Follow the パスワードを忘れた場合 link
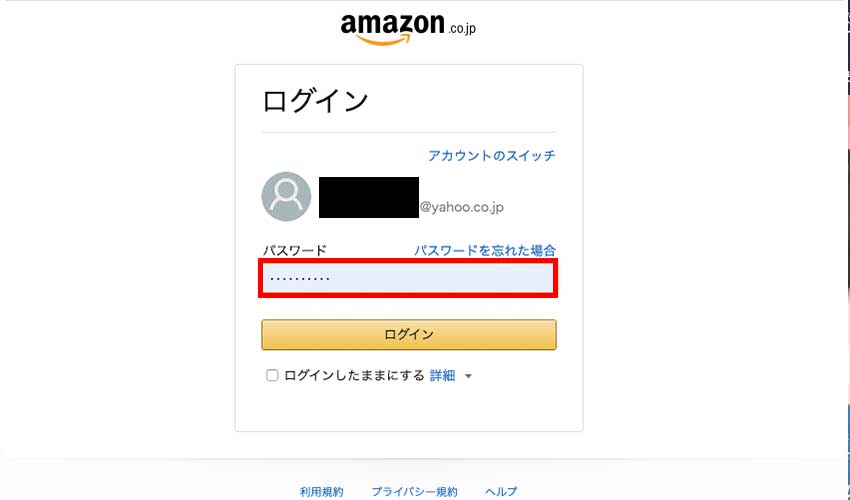 click(x=485, y=250)
